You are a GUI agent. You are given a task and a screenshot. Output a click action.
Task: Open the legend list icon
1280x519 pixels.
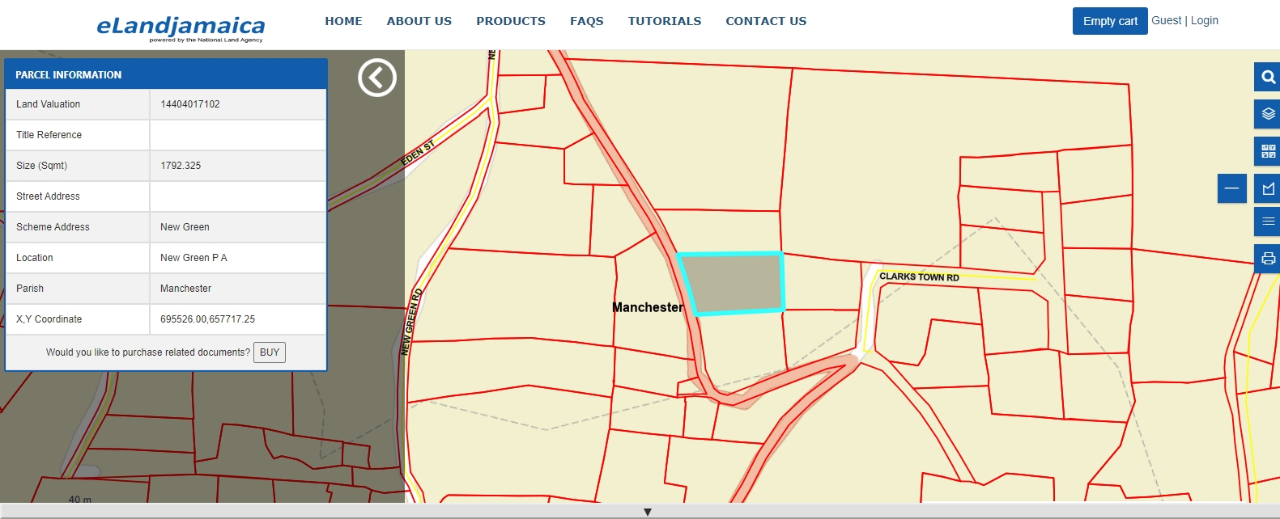click(1267, 221)
